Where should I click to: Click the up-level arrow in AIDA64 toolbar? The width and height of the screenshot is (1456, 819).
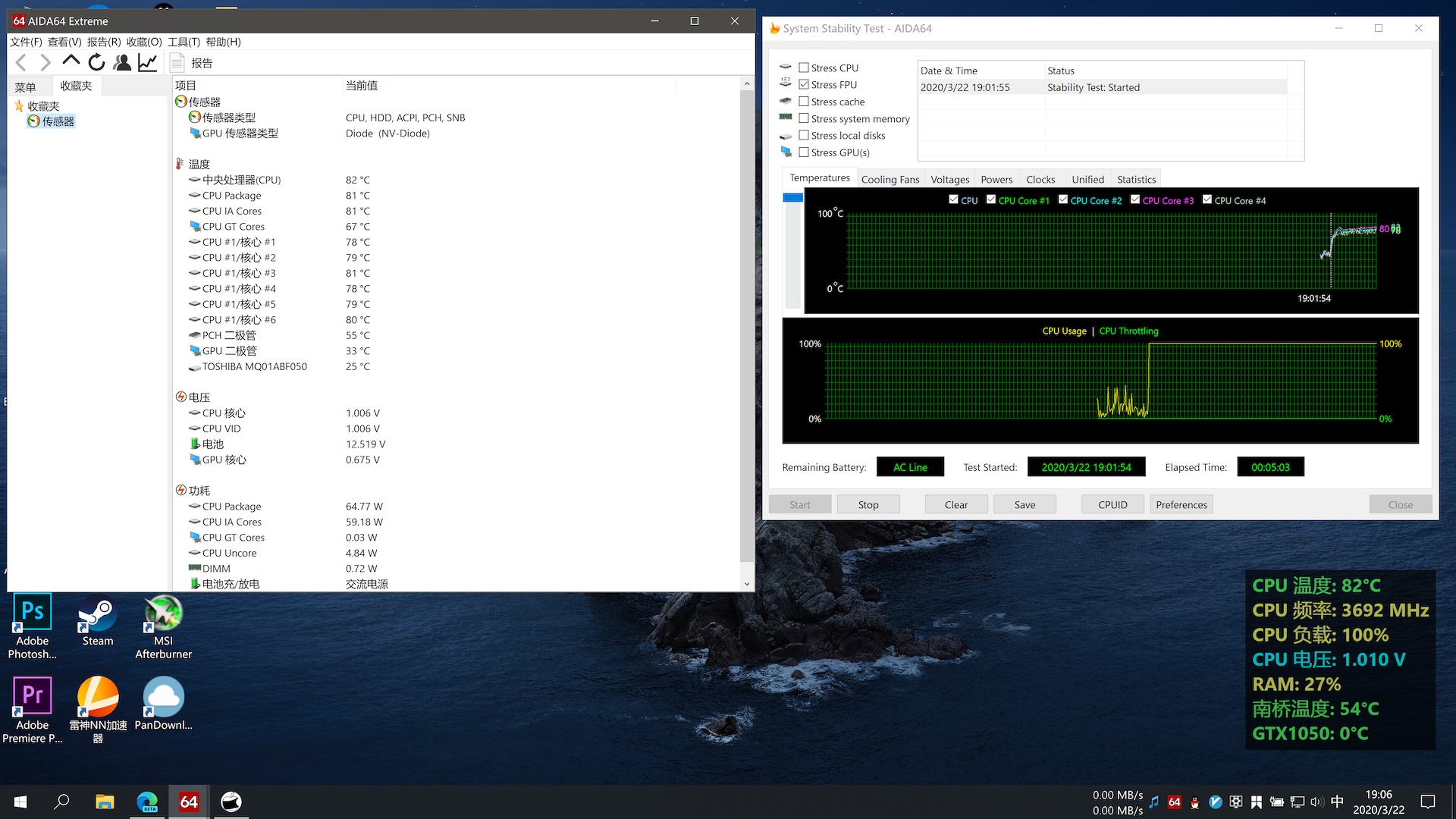(71, 61)
